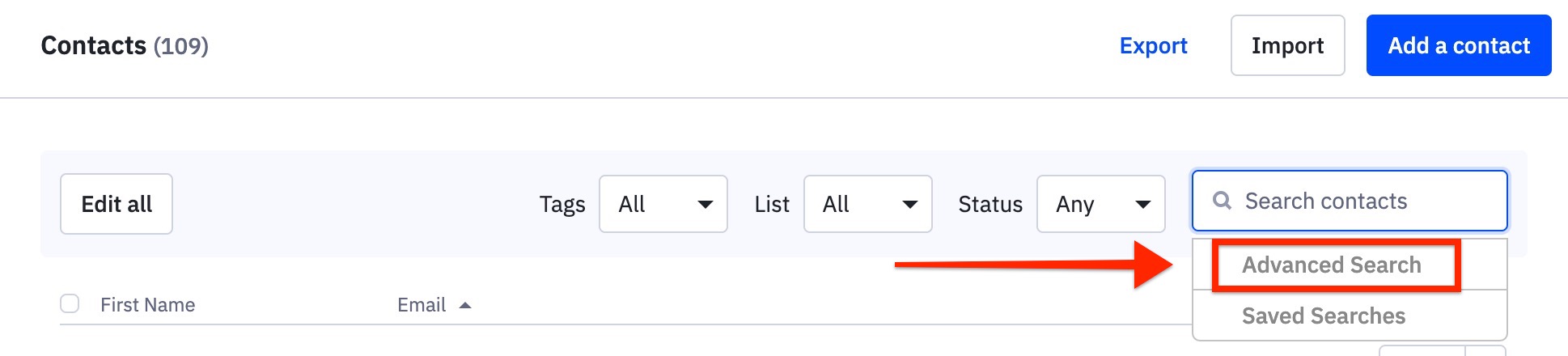Click the Edit all button
The height and width of the screenshot is (356, 1568).
(117, 204)
